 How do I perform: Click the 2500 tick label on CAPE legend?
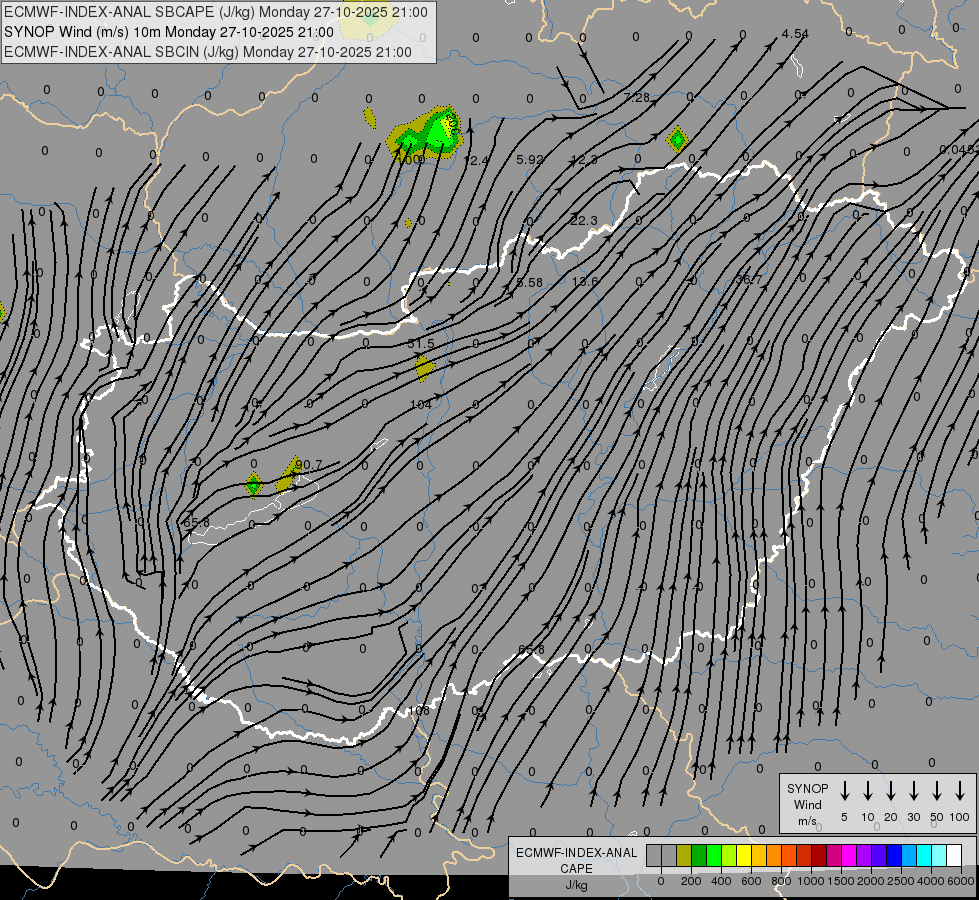click(x=901, y=881)
